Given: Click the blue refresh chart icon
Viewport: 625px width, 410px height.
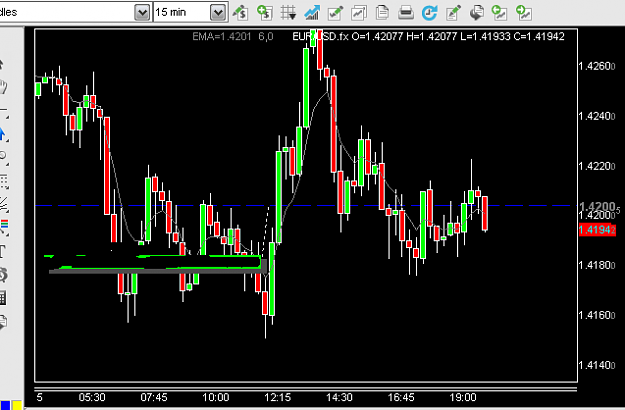Looking at the screenshot, I should 430,12.
